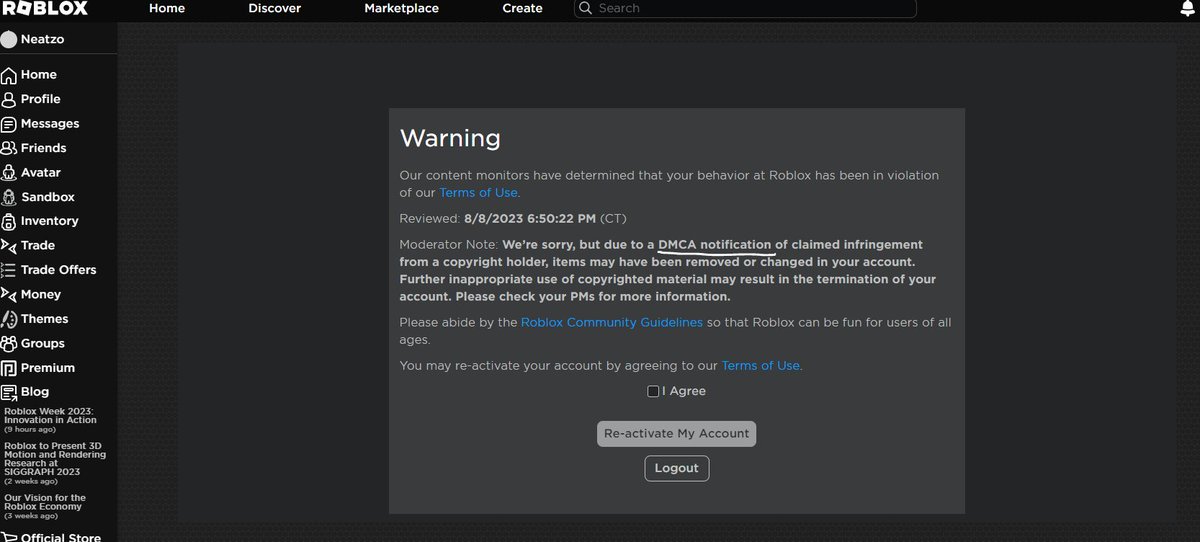Click the Trade Offers label in sidebar

59,270
